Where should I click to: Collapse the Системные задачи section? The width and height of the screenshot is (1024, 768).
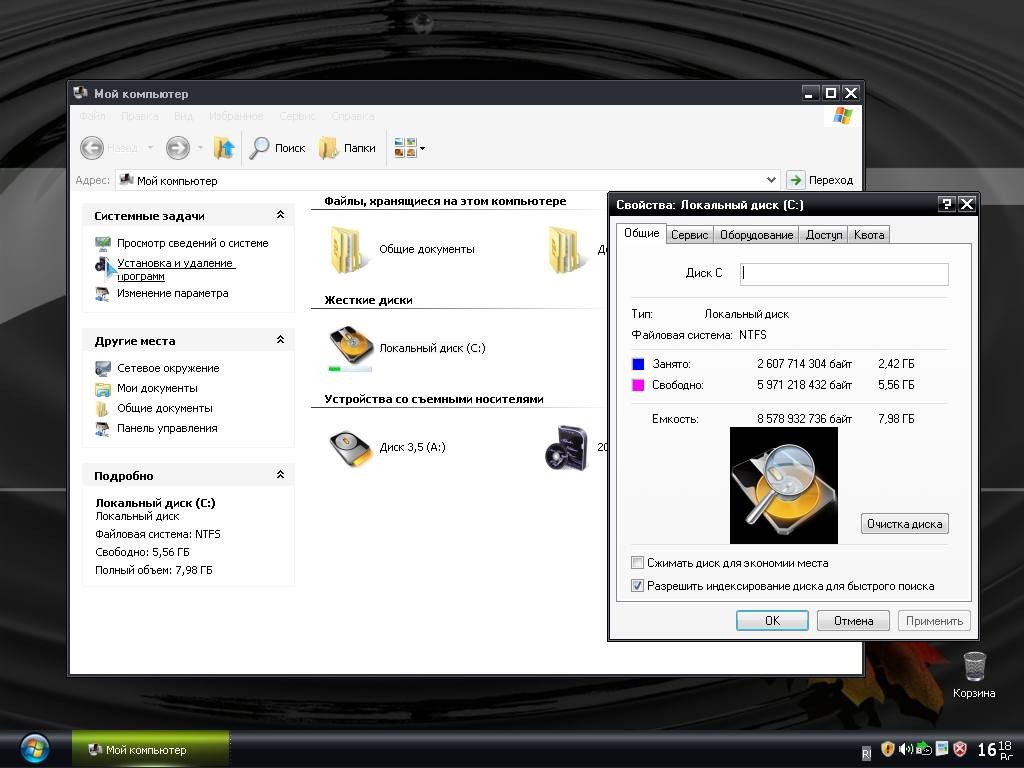coord(280,215)
